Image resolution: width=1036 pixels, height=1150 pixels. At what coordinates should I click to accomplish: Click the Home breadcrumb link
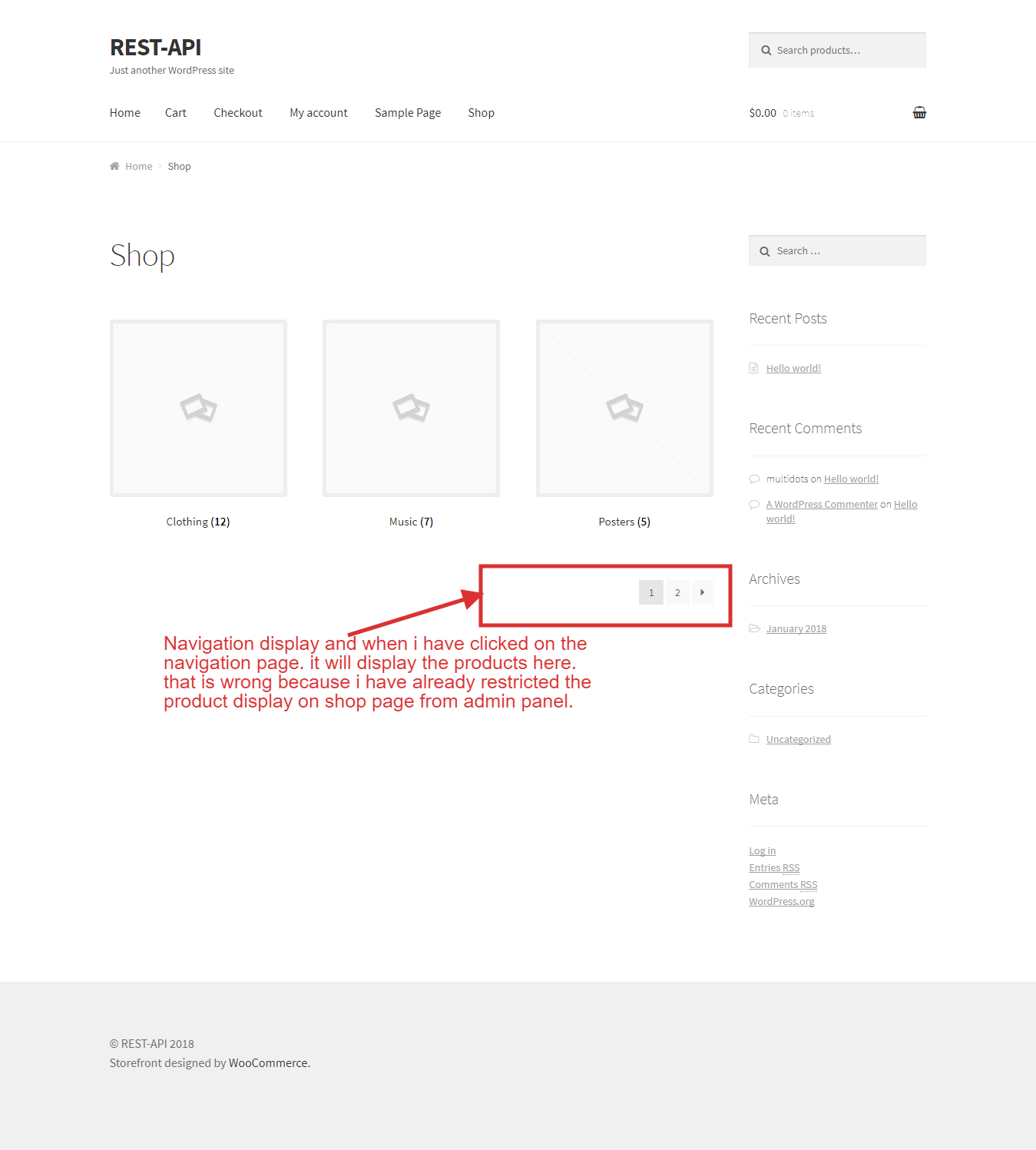point(139,166)
